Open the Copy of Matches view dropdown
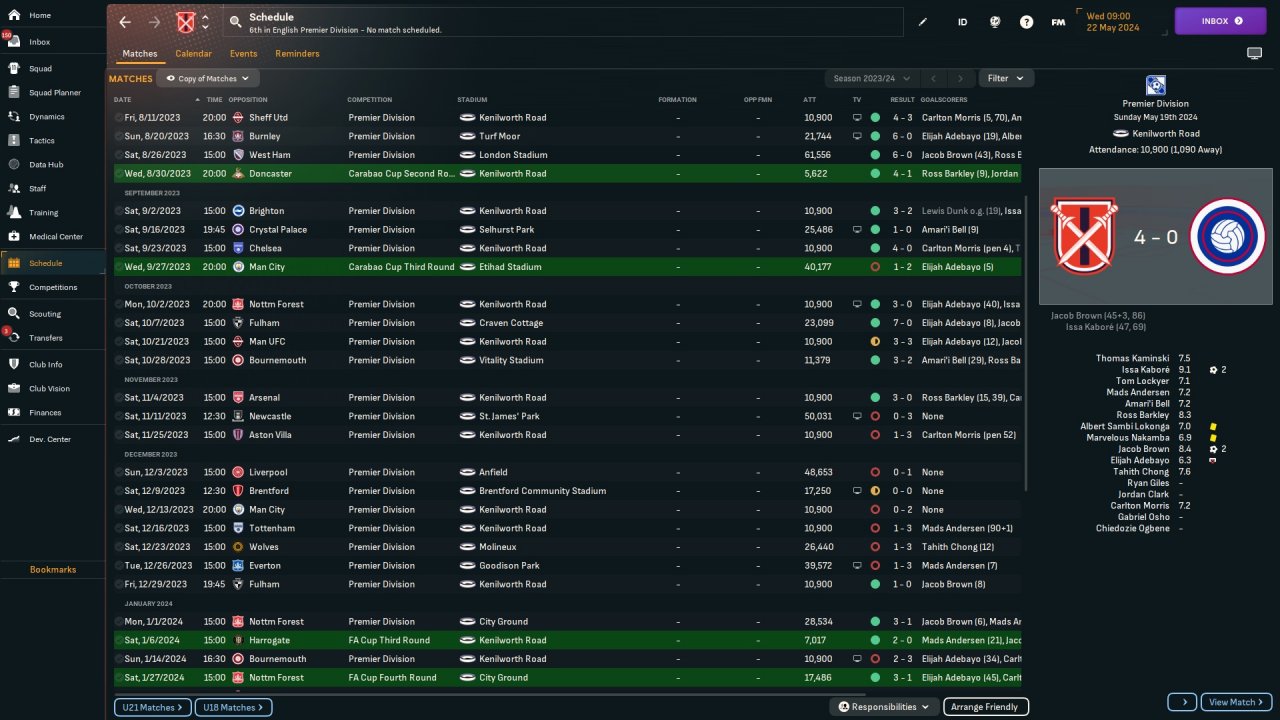The image size is (1280, 720). click(208, 78)
